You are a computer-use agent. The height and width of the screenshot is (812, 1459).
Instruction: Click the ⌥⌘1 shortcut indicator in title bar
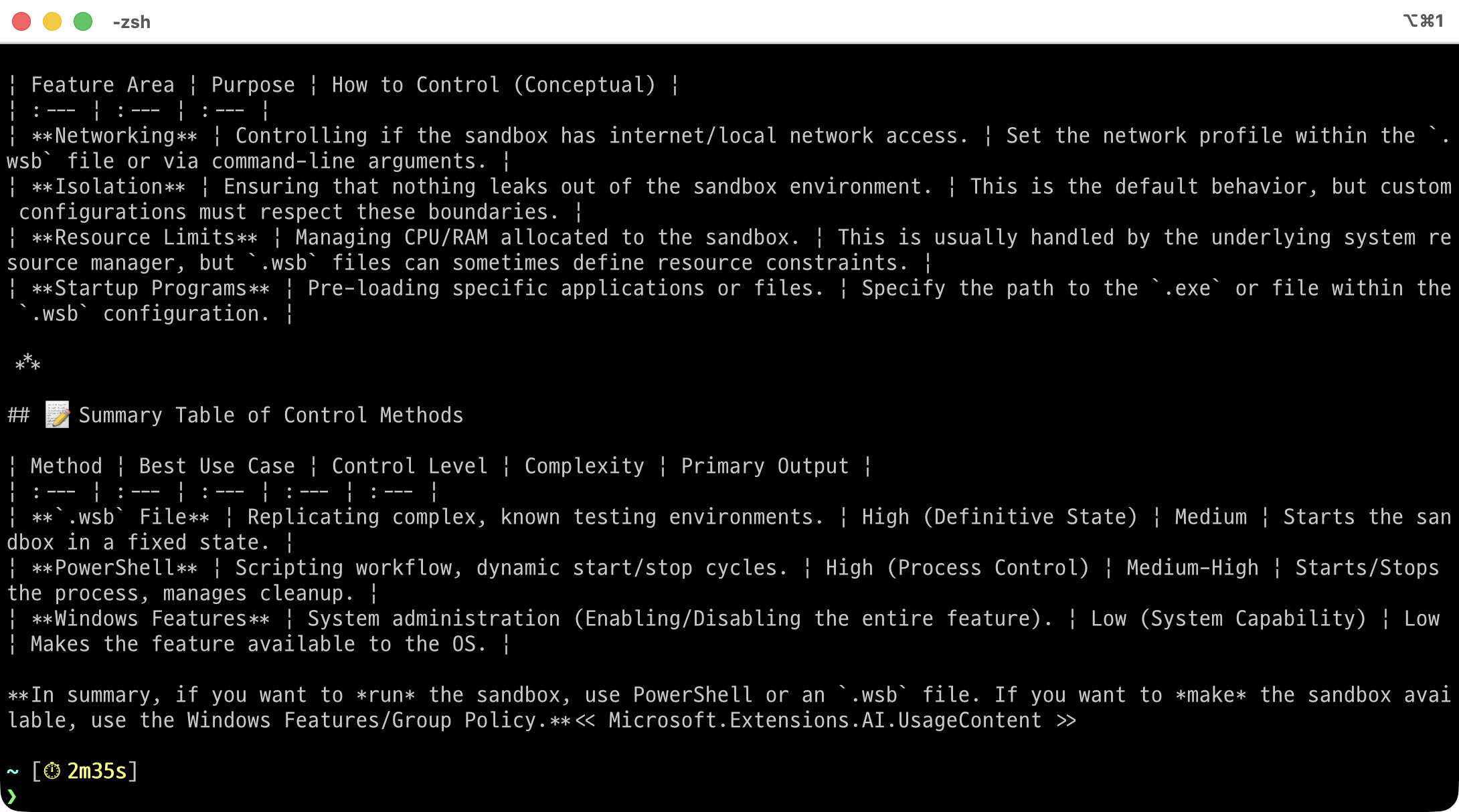click(x=1423, y=21)
